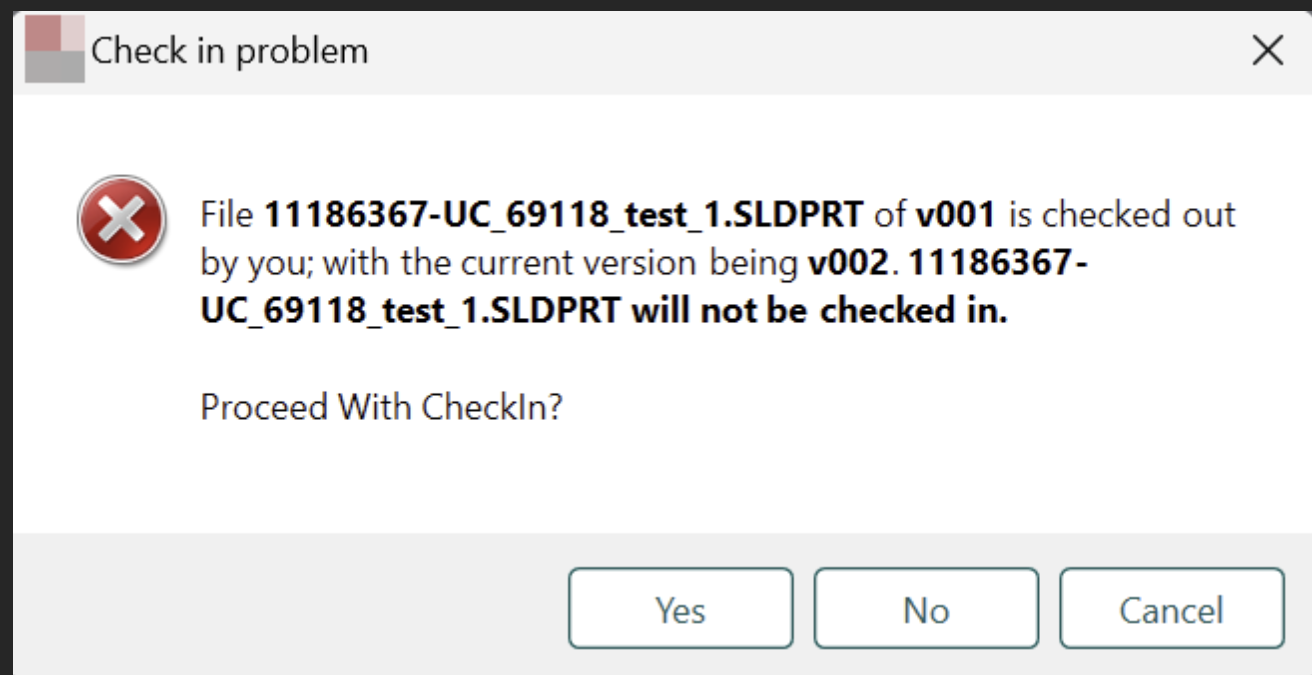
Task: Click No to skip the check in
Action: pyautogui.click(x=925, y=607)
